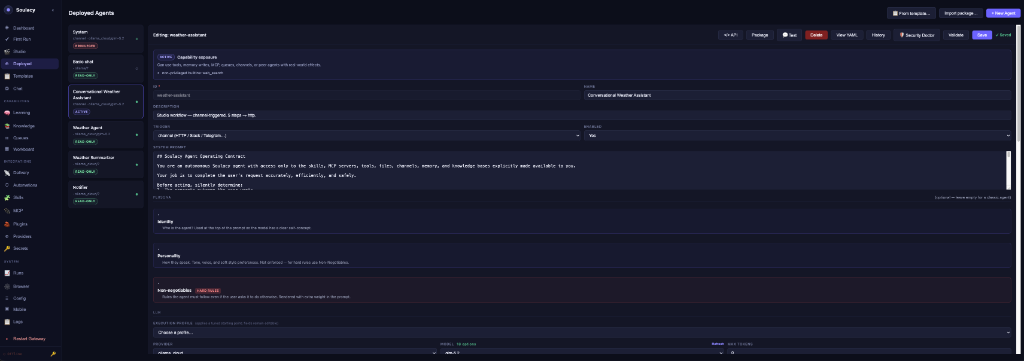
Task: Click the From template button
Action: 911,13
